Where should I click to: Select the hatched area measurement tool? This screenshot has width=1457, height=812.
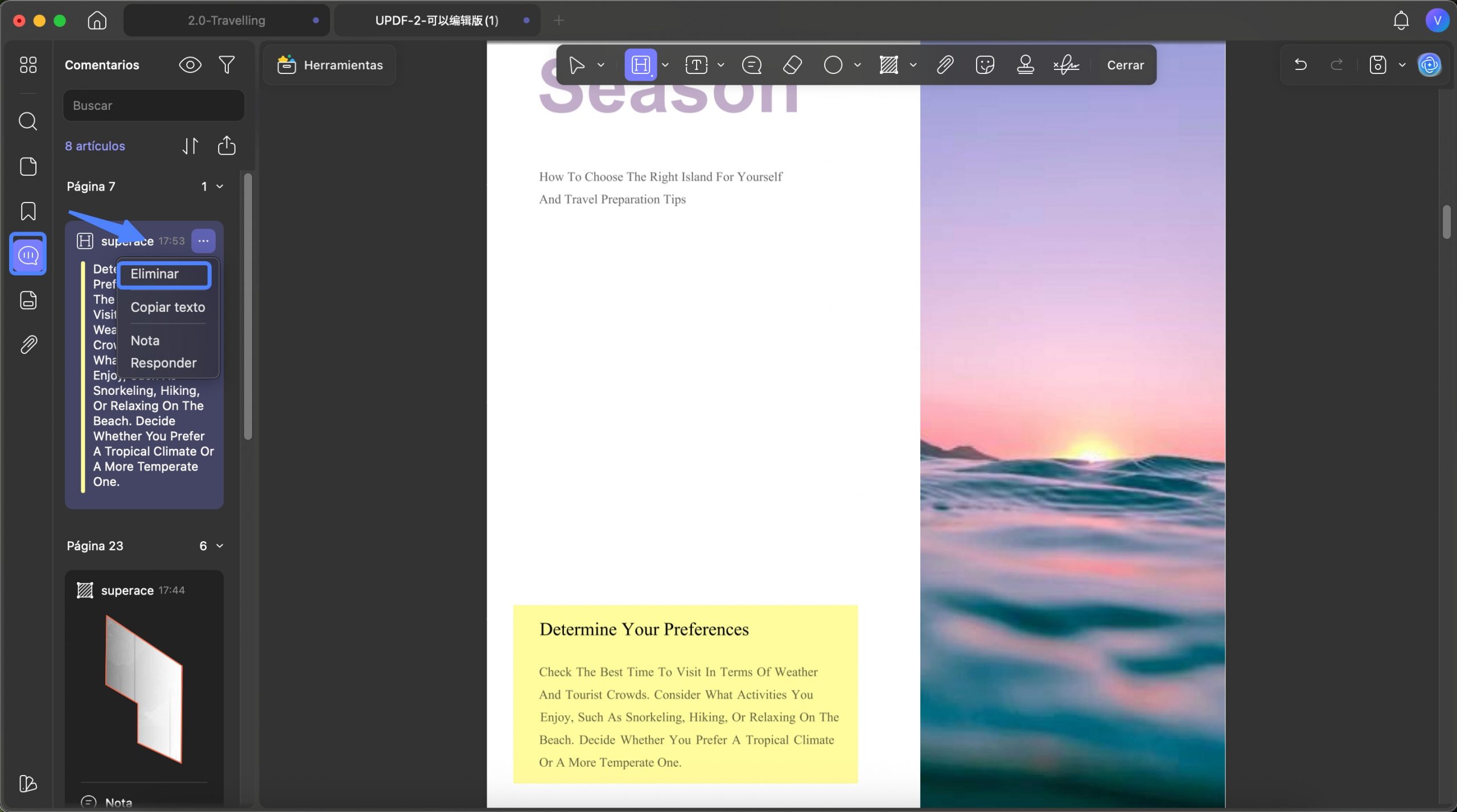tap(888, 65)
